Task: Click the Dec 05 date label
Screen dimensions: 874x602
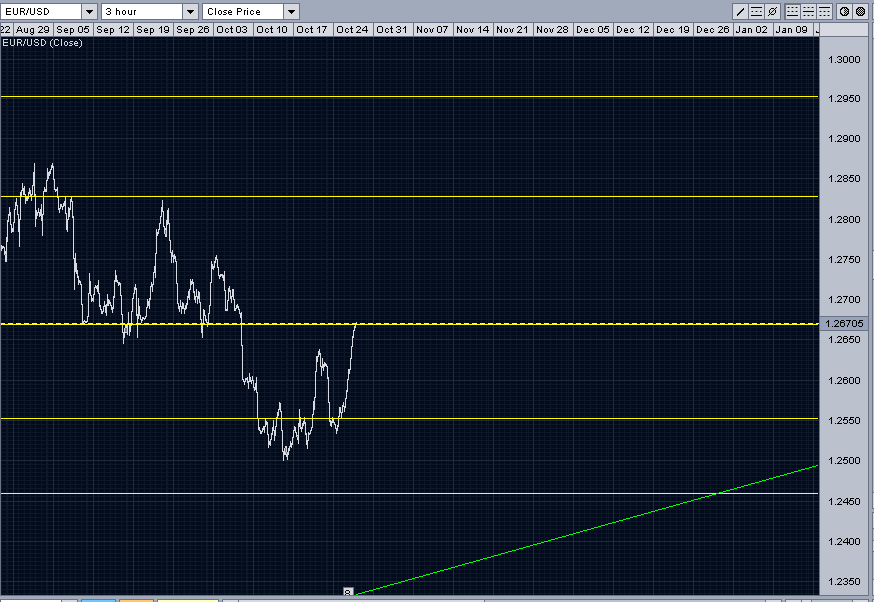Action: click(x=592, y=29)
